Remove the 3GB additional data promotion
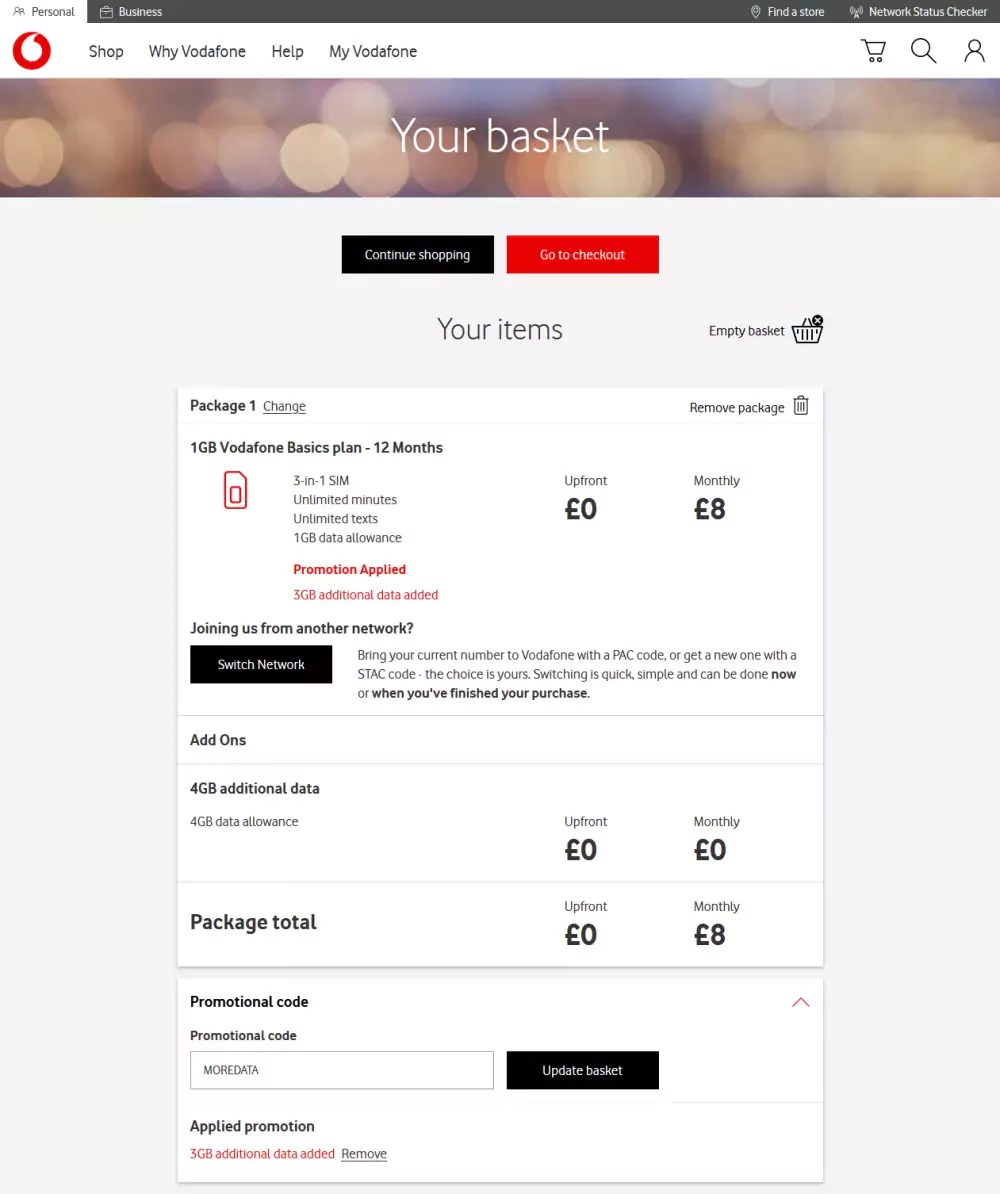Viewport: 1000px width, 1194px height. pos(364,1153)
